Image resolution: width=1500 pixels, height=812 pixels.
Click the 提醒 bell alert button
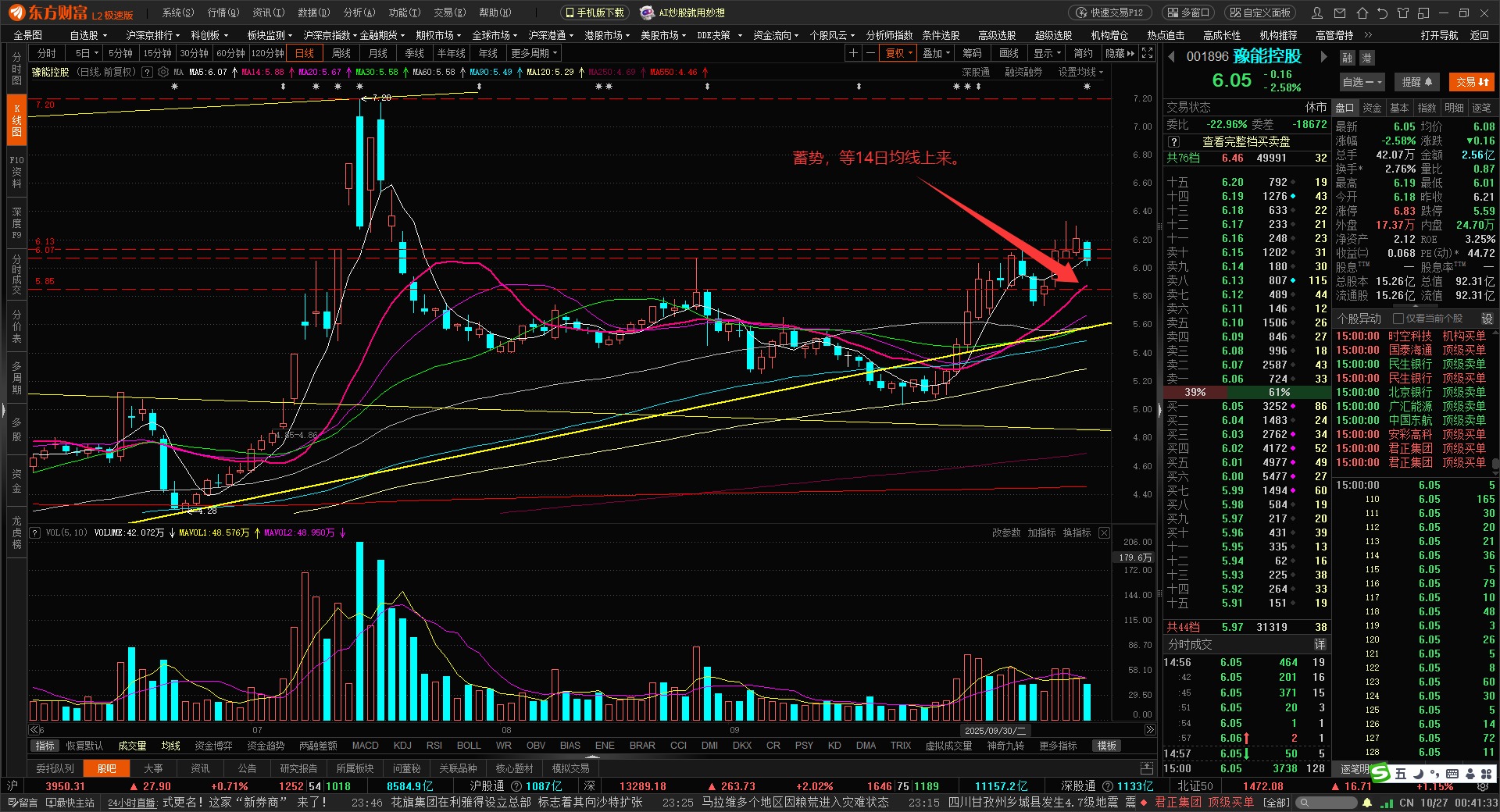(1416, 82)
